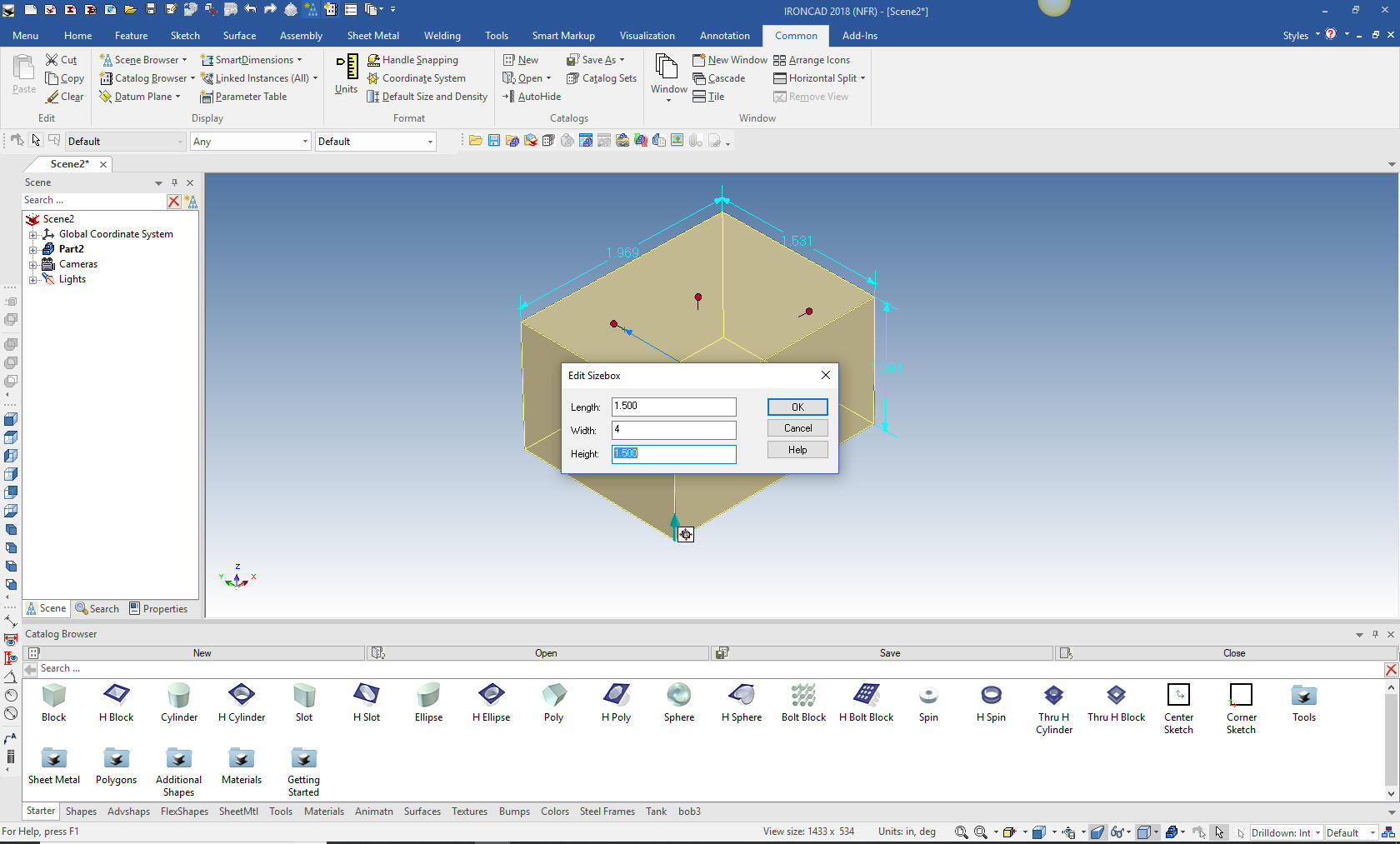
Task: Open the Save As dropdown arrow
Action: 622,60
